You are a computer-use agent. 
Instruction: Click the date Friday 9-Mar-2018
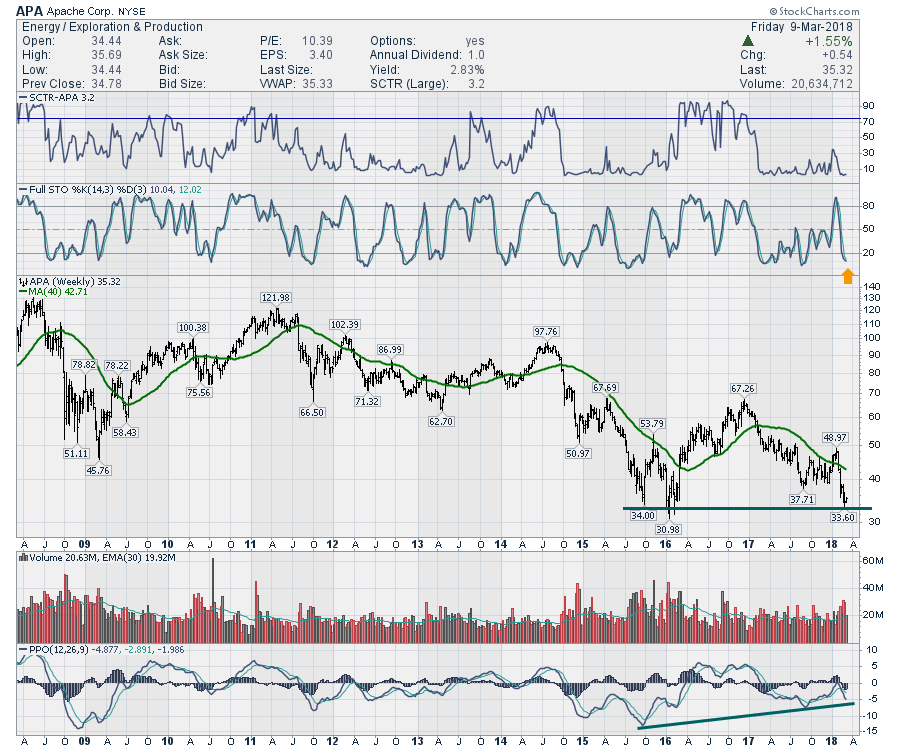click(801, 27)
